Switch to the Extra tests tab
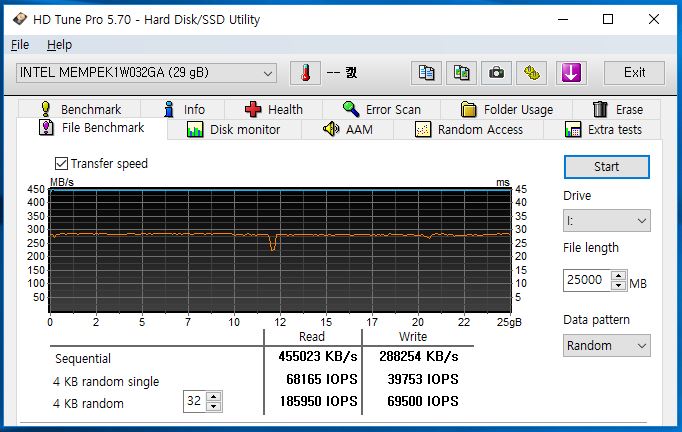This screenshot has height=432, width=682. pos(602,130)
